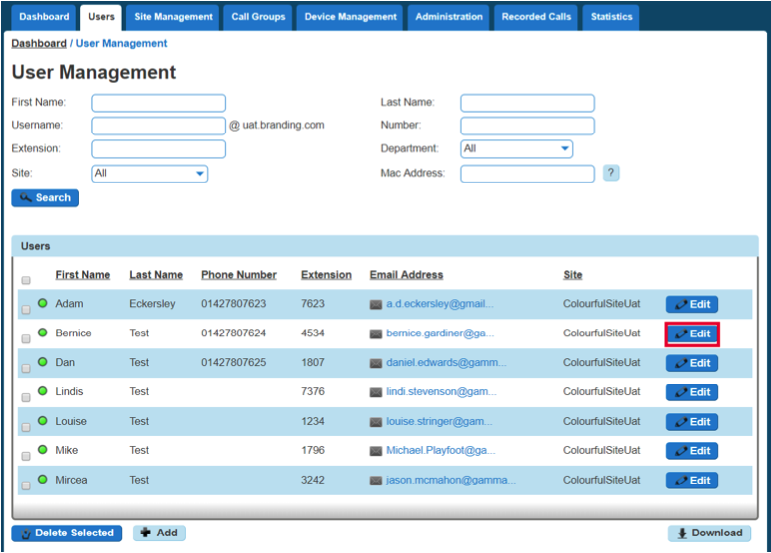Open email link daniel.edwards@gamm...
Image resolution: width=771 pixels, height=553 pixels.
(x=446, y=362)
